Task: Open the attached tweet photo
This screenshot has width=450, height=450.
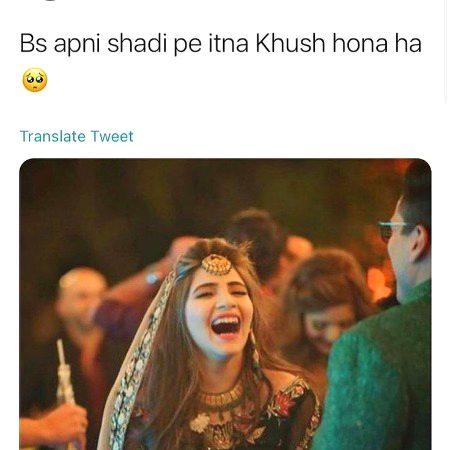Action: tap(225, 304)
